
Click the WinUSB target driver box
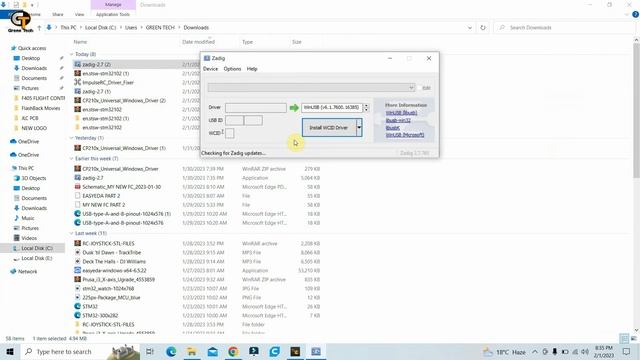click(332, 107)
